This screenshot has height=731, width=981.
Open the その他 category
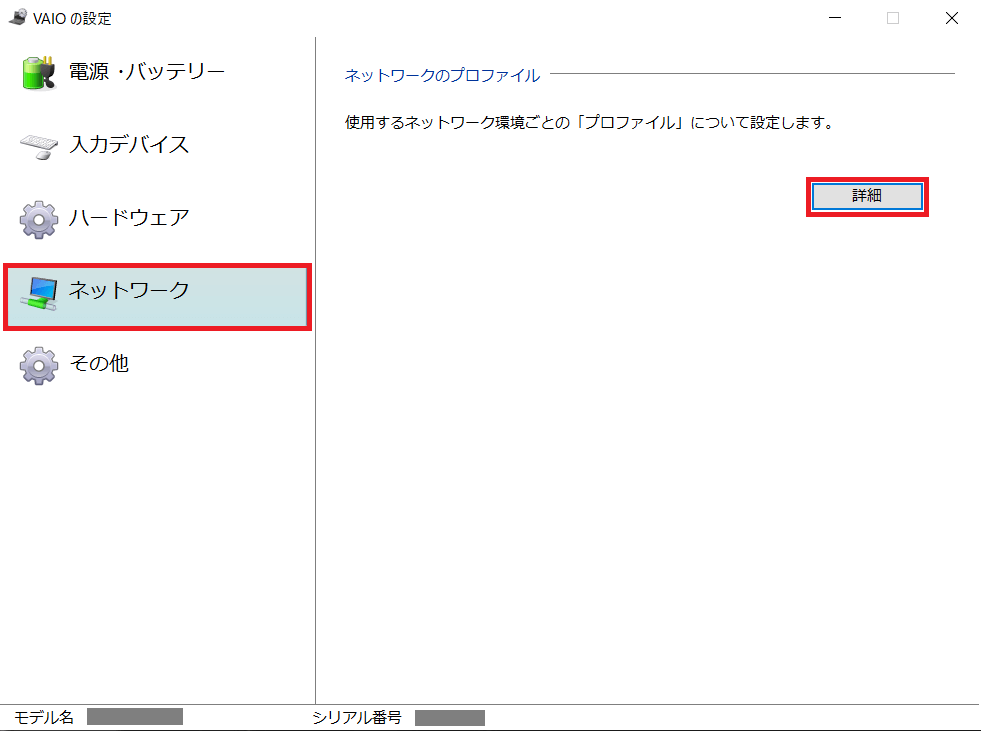(x=99, y=364)
